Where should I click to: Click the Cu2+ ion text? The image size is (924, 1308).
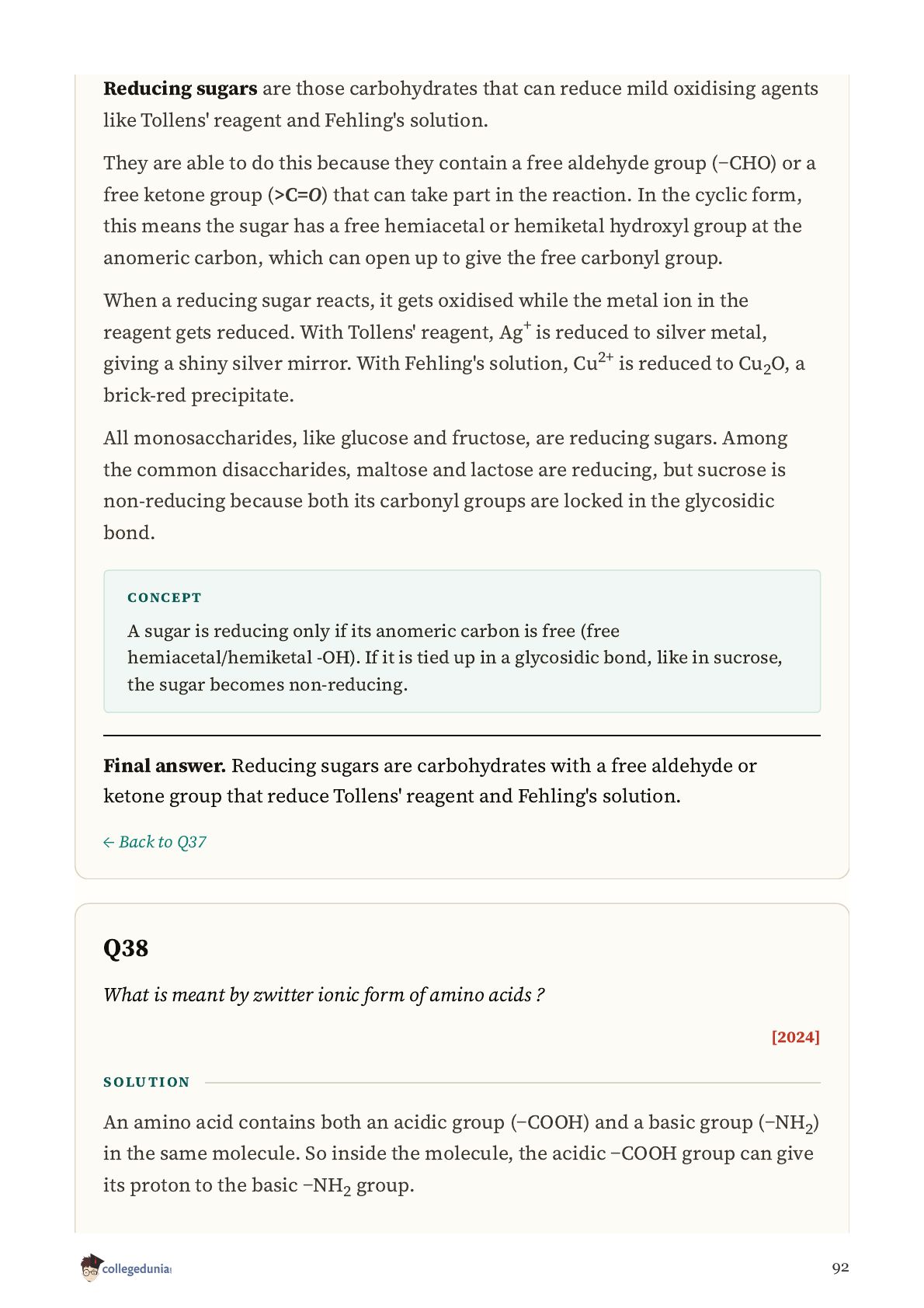point(593,362)
